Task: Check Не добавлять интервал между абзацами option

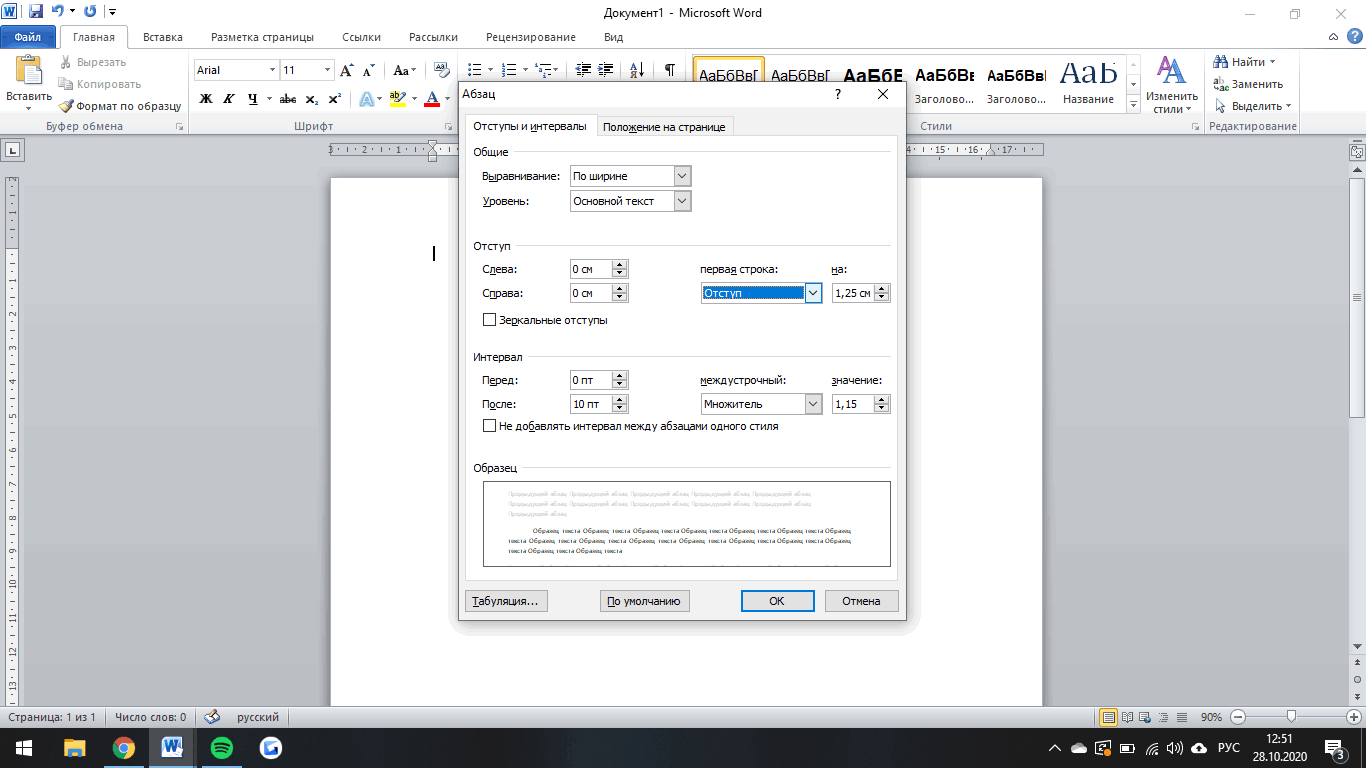Action: coord(489,426)
